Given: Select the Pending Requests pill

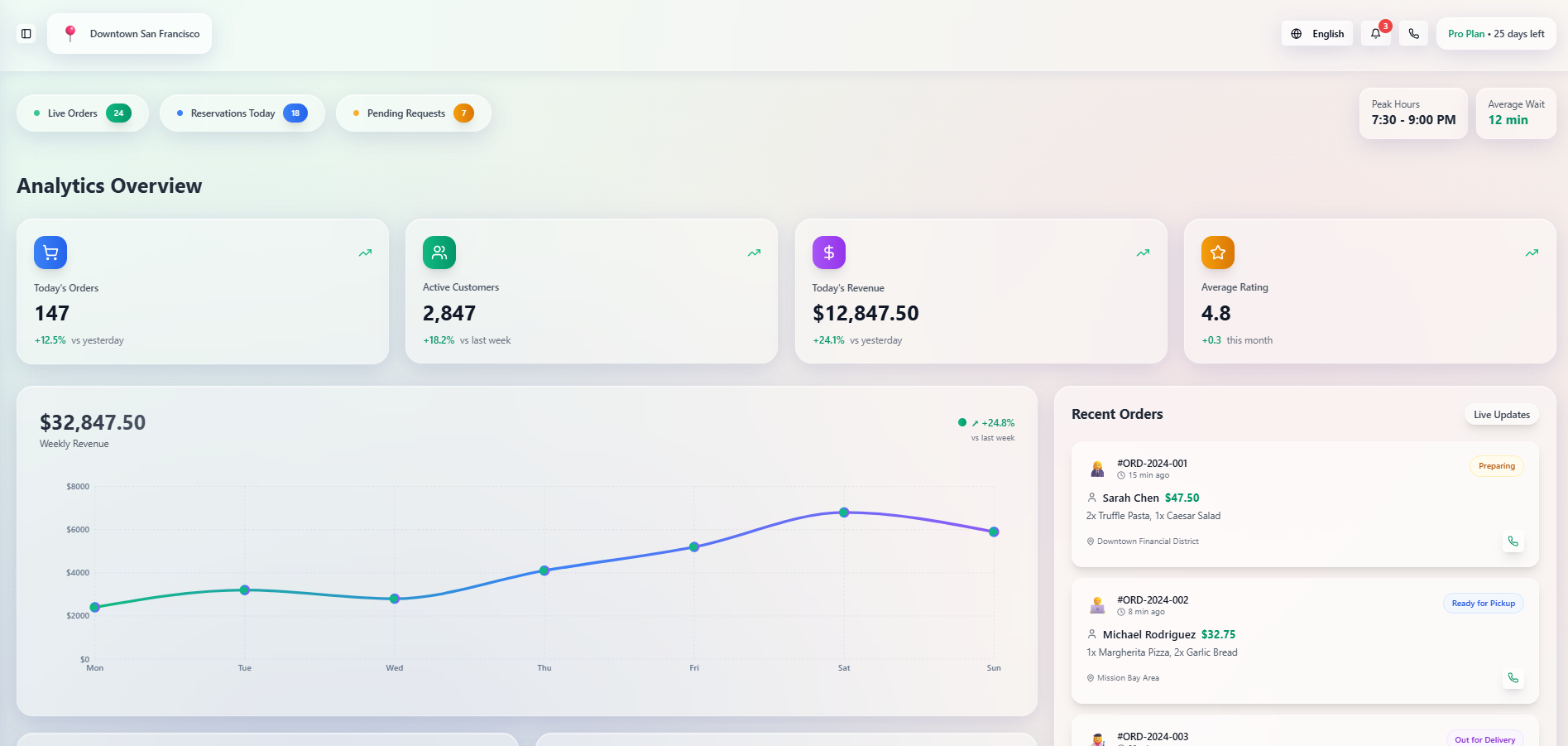Looking at the screenshot, I should tap(413, 113).
